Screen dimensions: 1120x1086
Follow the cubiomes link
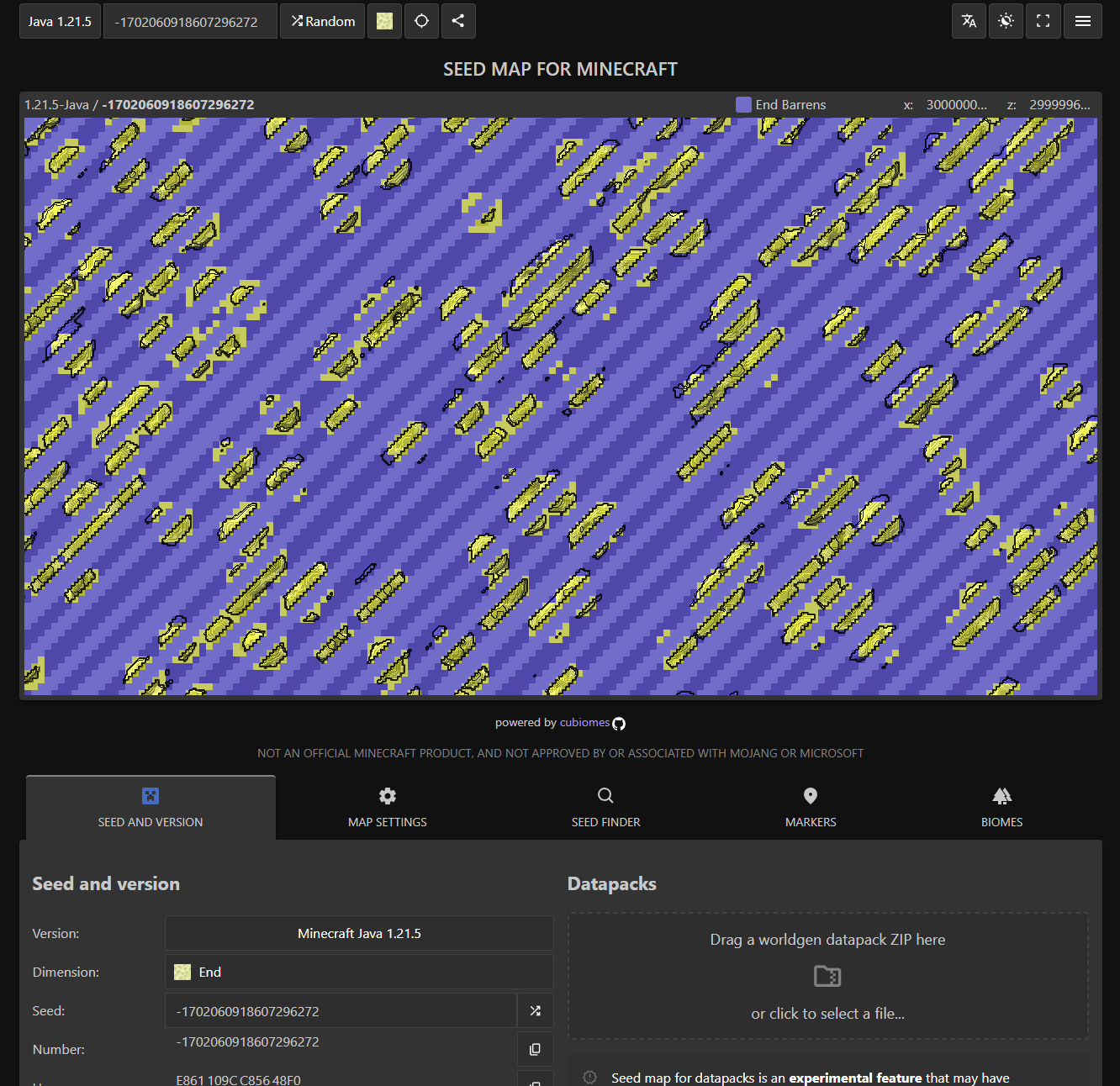click(584, 723)
